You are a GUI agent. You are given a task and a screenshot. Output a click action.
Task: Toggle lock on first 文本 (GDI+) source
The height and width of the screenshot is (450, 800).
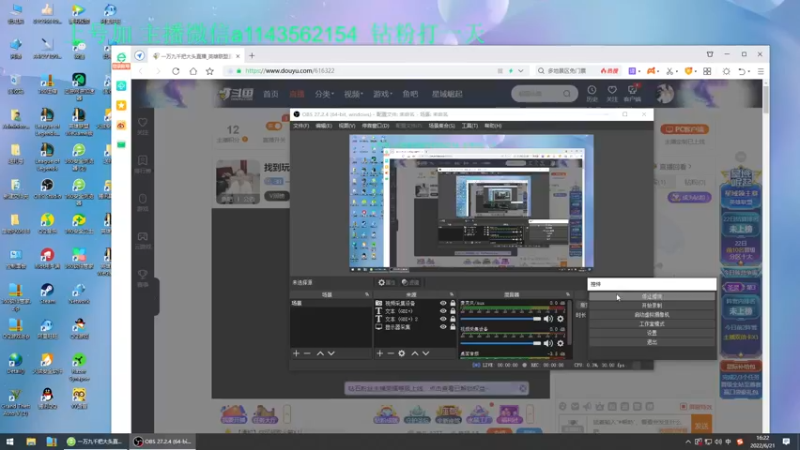453,311
